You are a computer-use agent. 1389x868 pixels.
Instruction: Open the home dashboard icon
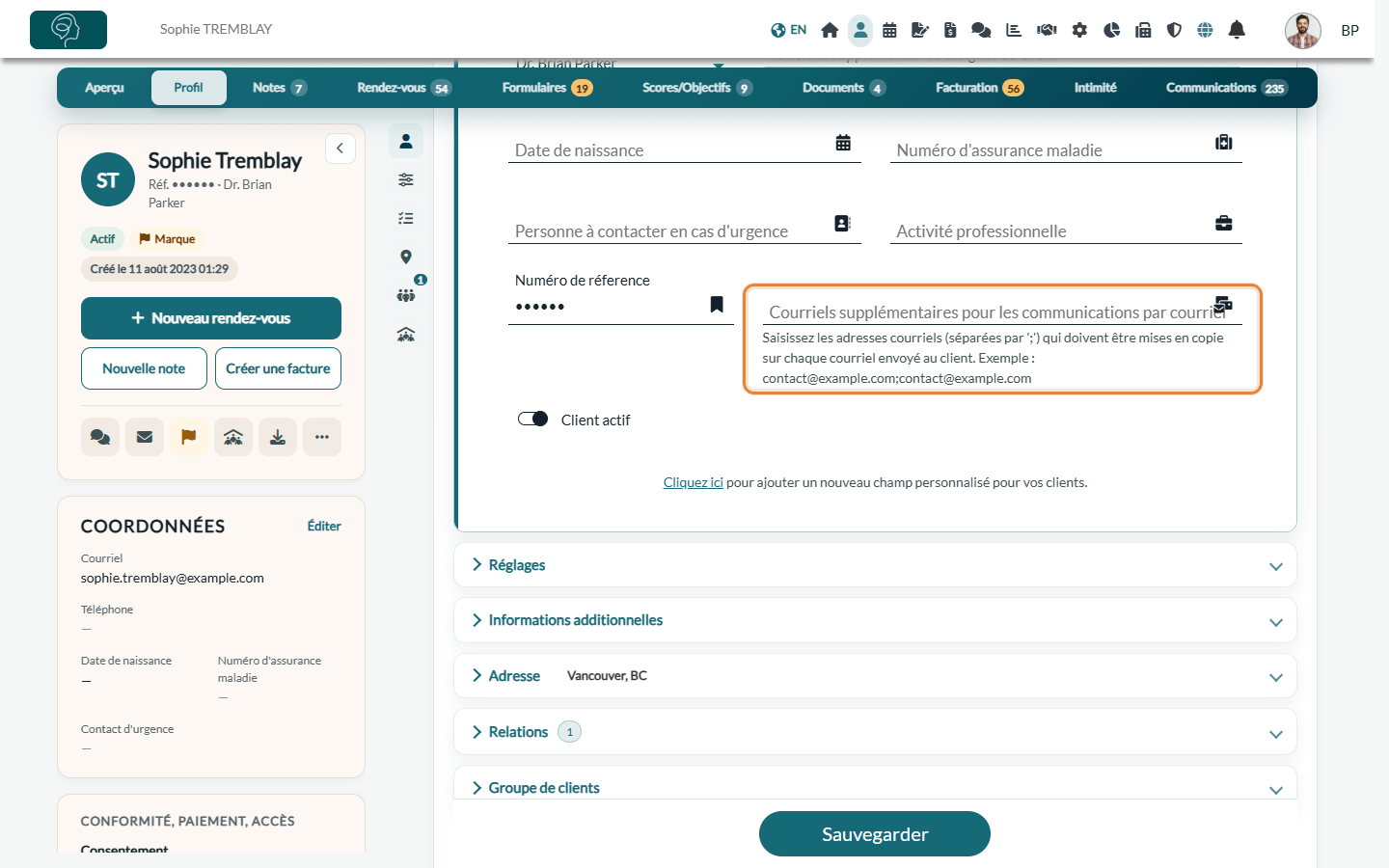(830, 30)
